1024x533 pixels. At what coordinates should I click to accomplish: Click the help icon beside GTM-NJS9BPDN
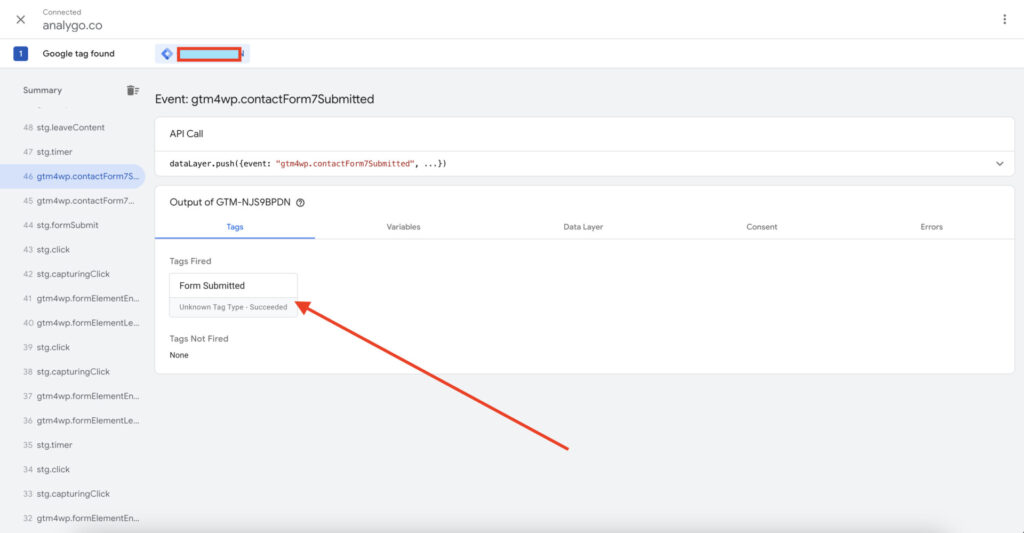[301, 202]
